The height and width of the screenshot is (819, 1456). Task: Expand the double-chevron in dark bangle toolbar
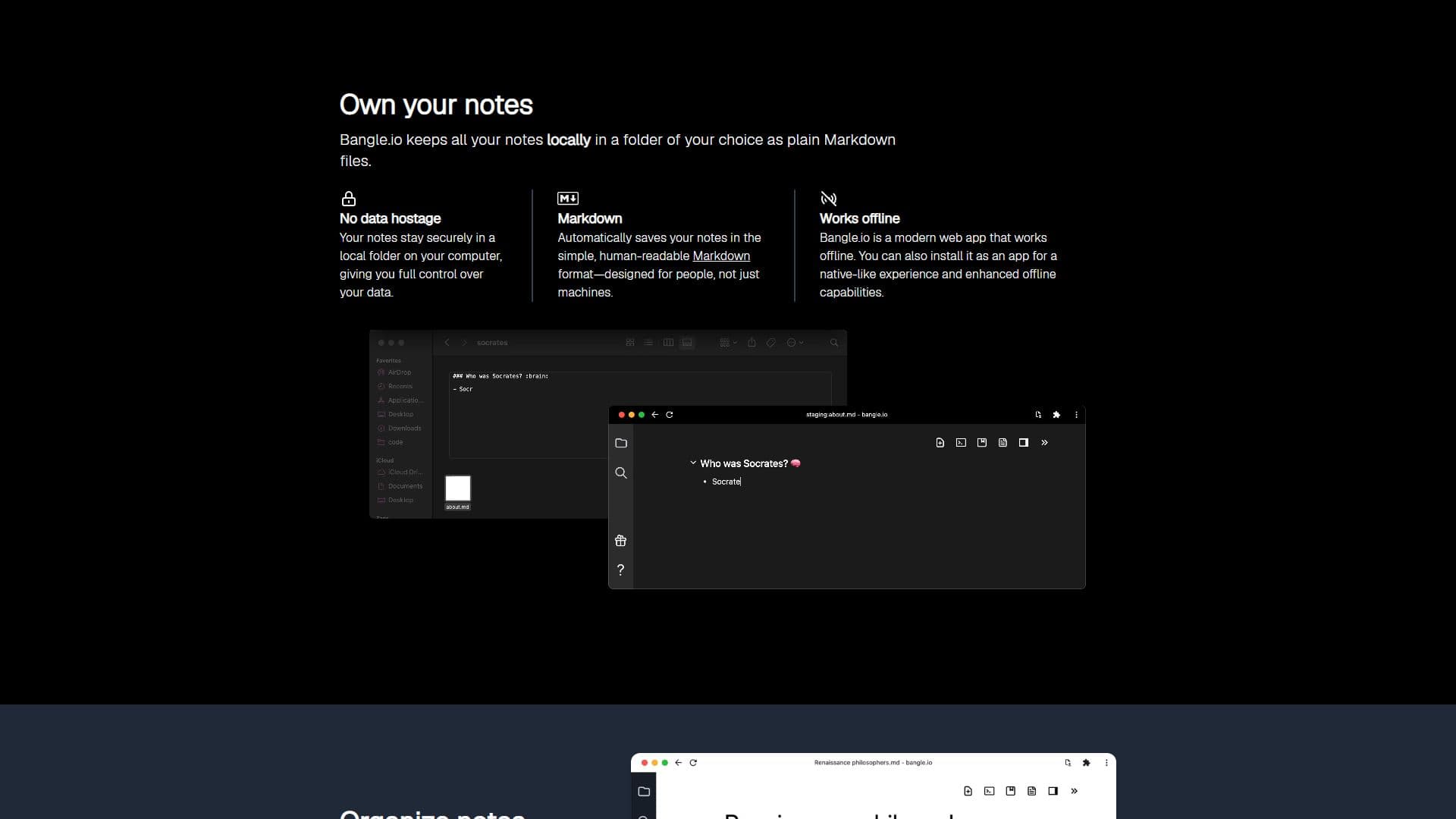pos(1044,443)
